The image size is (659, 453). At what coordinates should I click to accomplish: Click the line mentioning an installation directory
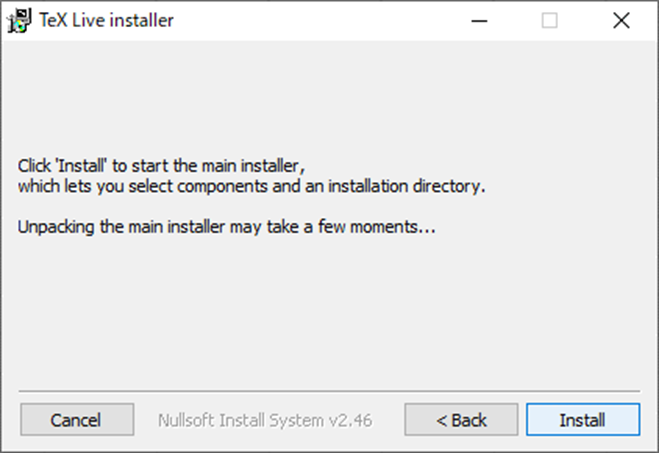point(251,186)
